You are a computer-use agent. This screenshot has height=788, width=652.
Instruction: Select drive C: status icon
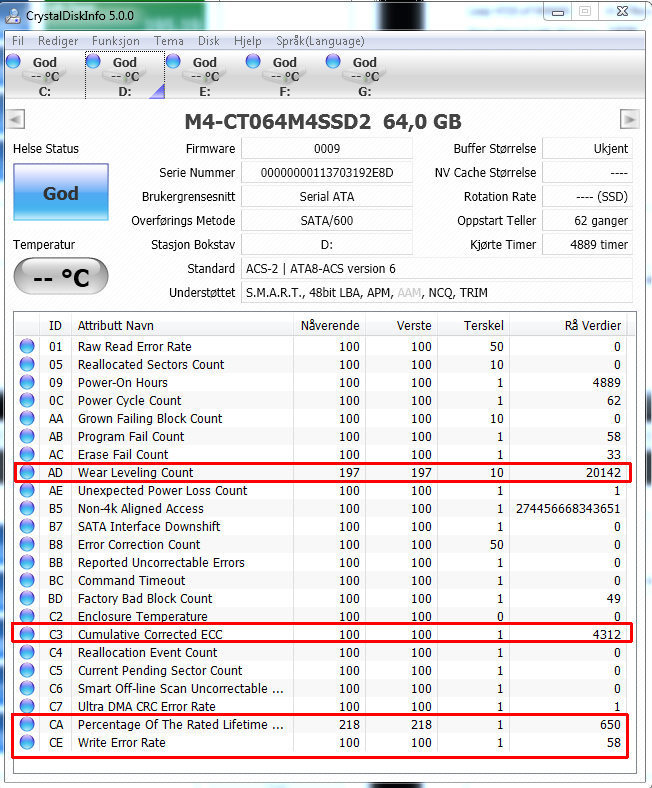(x=14, y=61)
